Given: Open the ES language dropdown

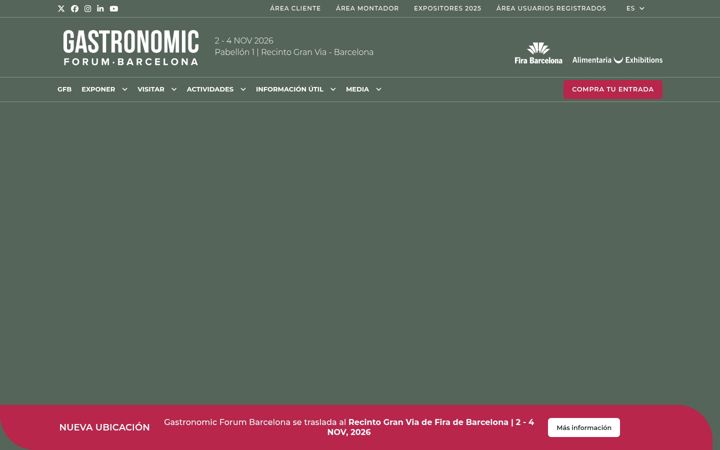Looking at the screenshot, I should click(x=635, y=8).
